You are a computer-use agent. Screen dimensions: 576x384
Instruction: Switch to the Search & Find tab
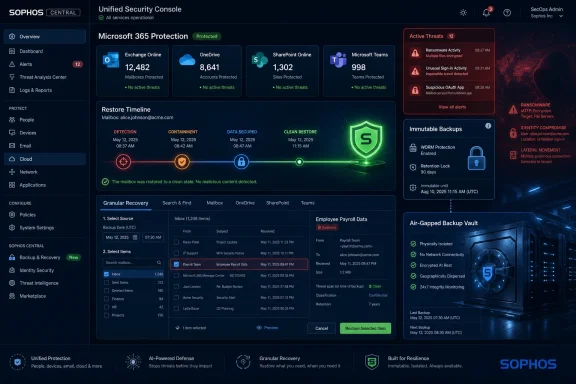[x=177, y=203]
